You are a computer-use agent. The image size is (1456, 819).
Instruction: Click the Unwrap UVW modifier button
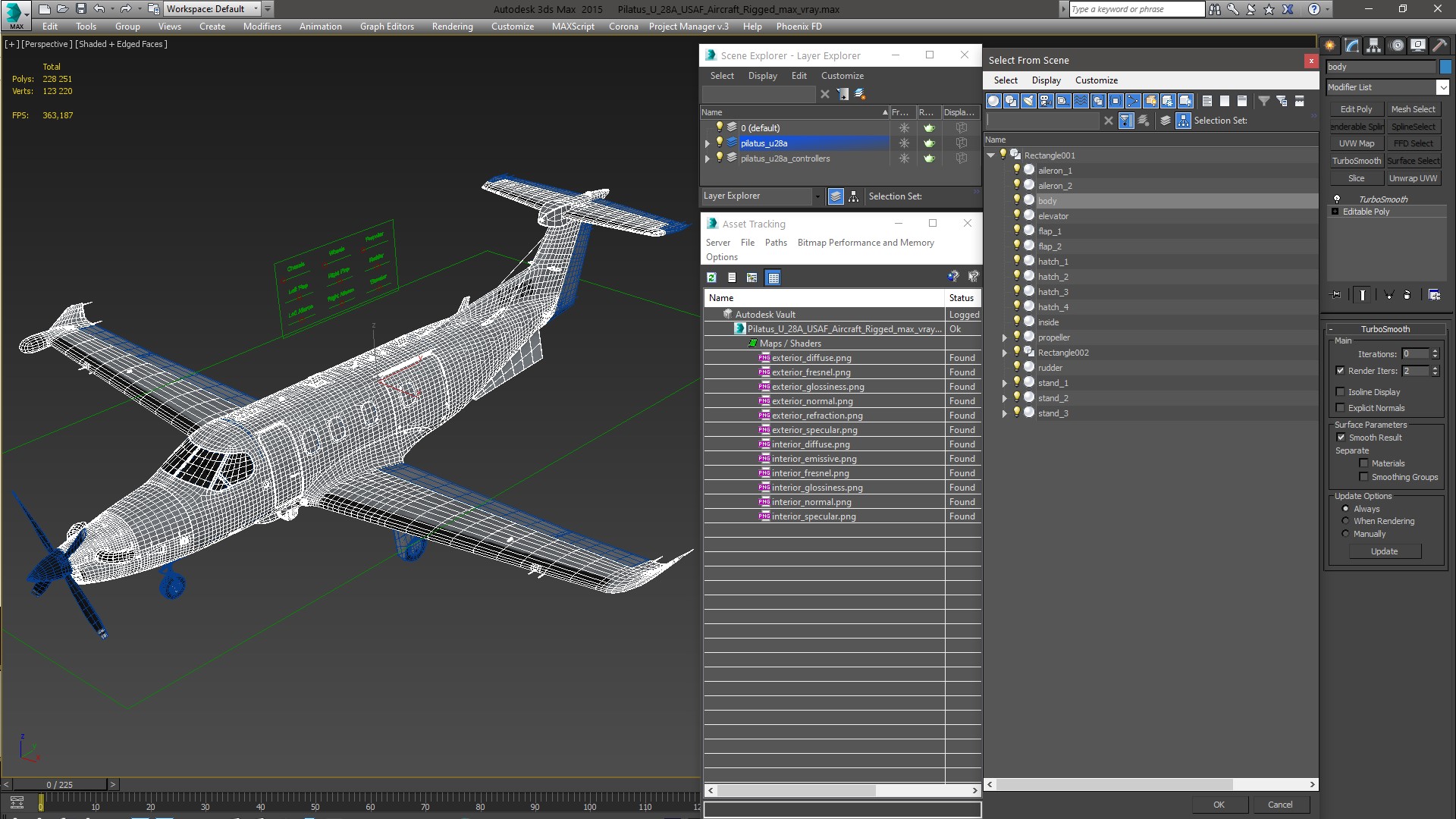click(1413, 178)
